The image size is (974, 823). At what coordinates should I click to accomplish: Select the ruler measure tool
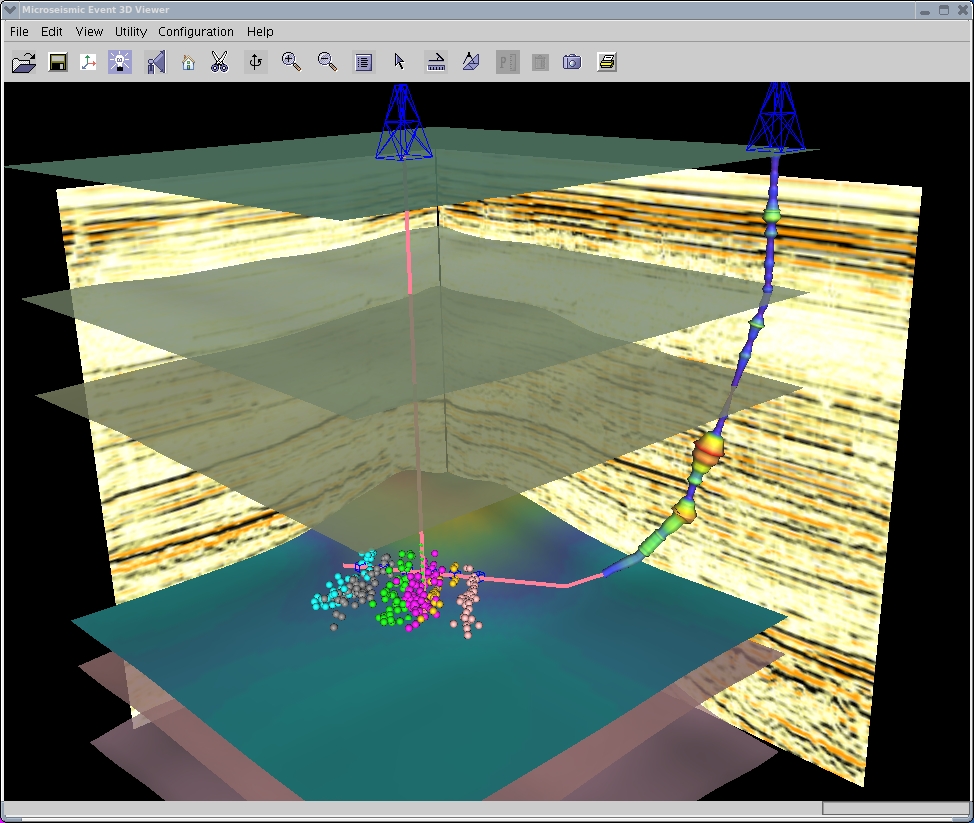(435, 63)
